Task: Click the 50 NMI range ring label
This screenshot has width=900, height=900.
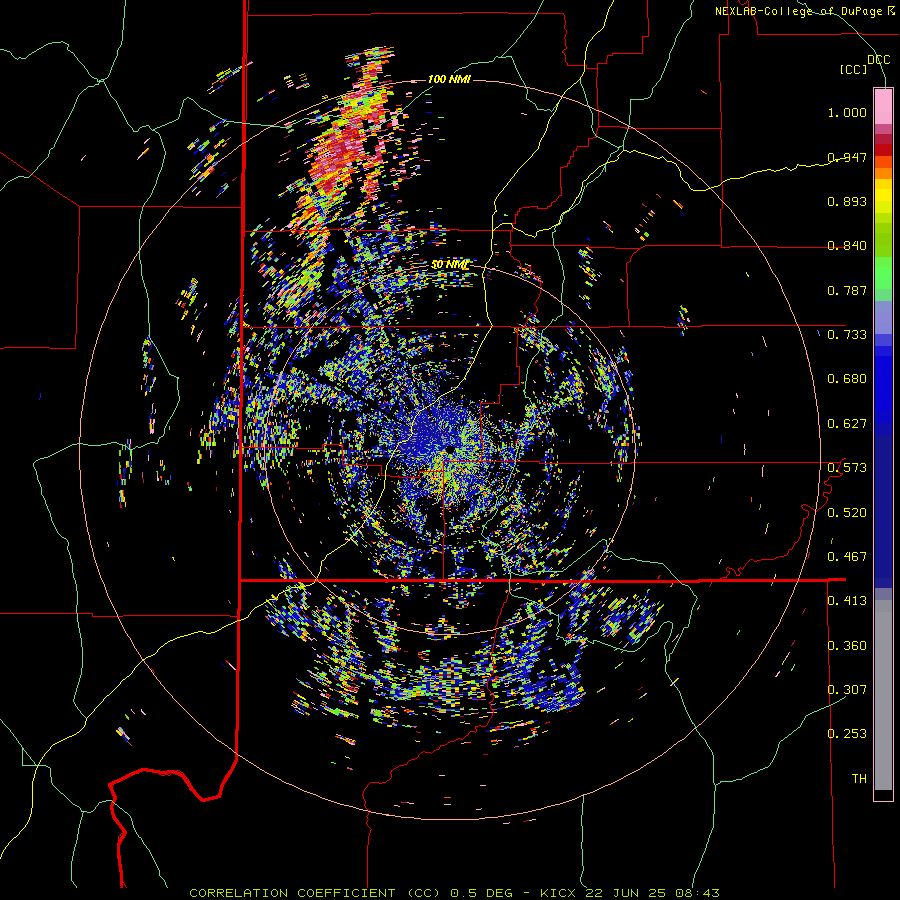Action: 450,265
